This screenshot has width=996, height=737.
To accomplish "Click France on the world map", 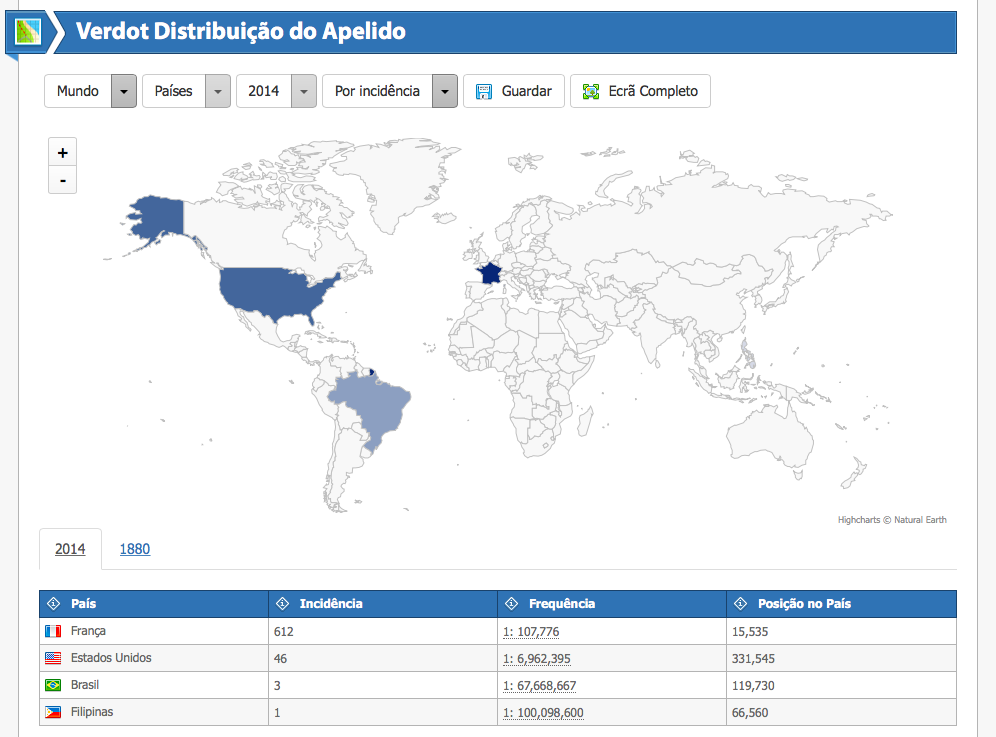I will point(490,274).
